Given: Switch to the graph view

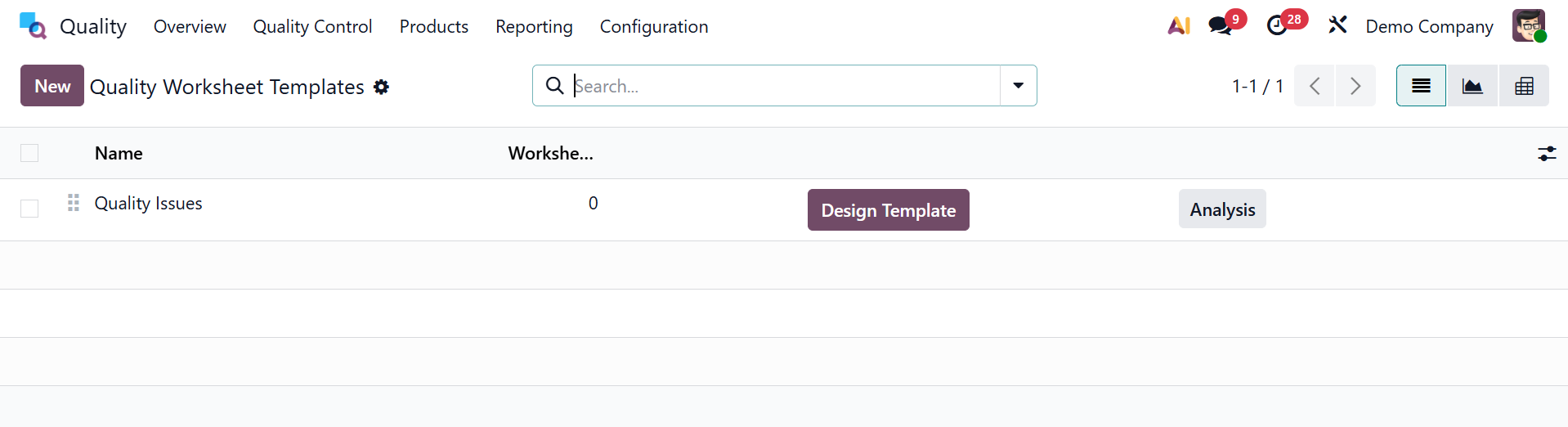Looking at the screenshot, I should pyautogui.click(x=1472, y=86).
